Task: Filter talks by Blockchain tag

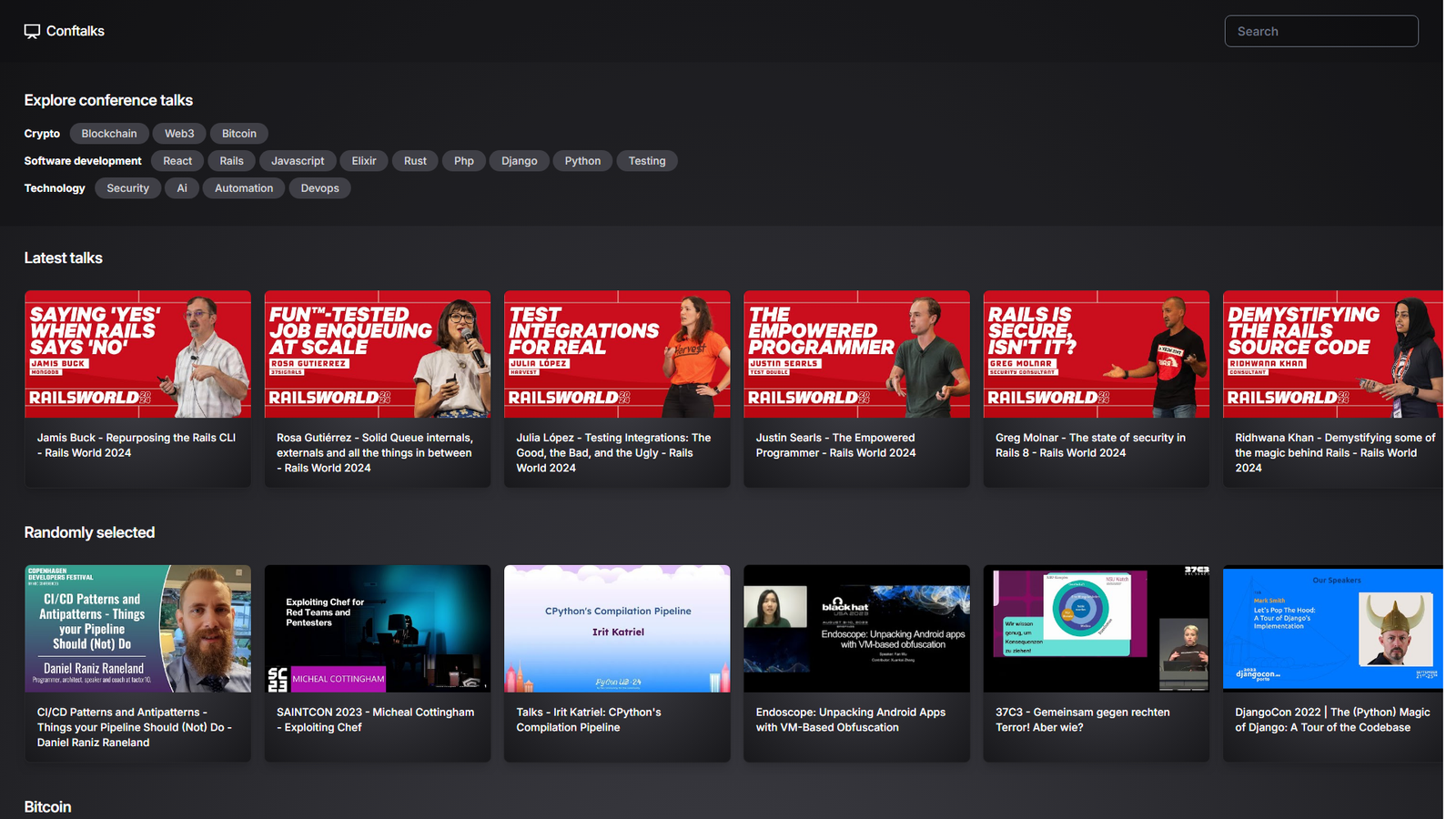Action: click(109, 134)
